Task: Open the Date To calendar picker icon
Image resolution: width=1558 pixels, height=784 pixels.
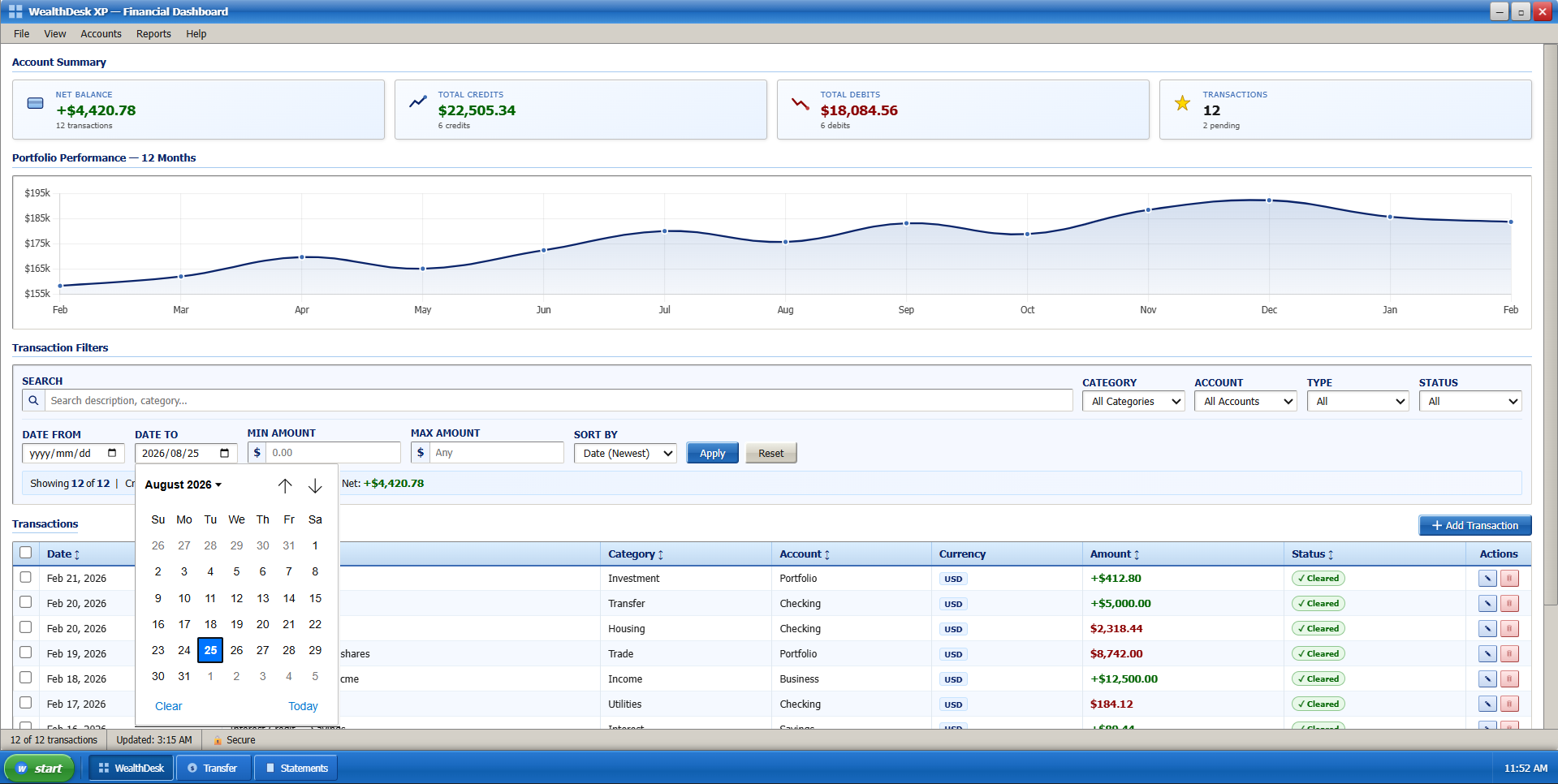Action: (x=224, y=453)
